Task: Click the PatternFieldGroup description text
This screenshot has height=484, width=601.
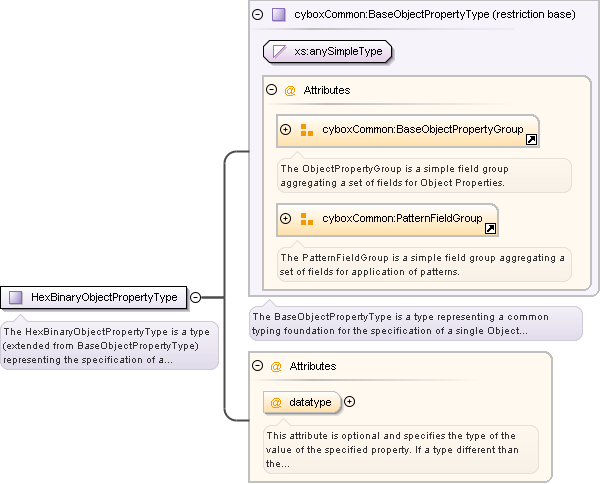Action: point(421,264)
